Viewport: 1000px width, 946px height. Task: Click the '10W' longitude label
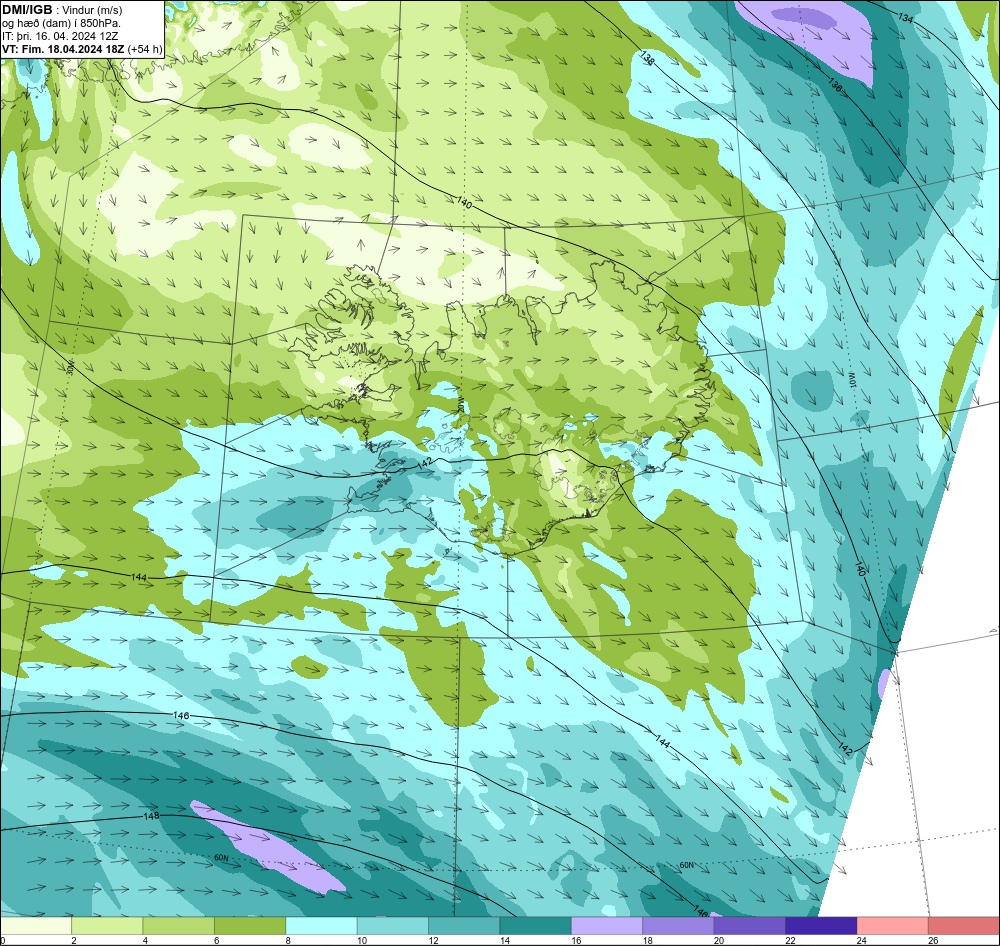tap(851, 381)
